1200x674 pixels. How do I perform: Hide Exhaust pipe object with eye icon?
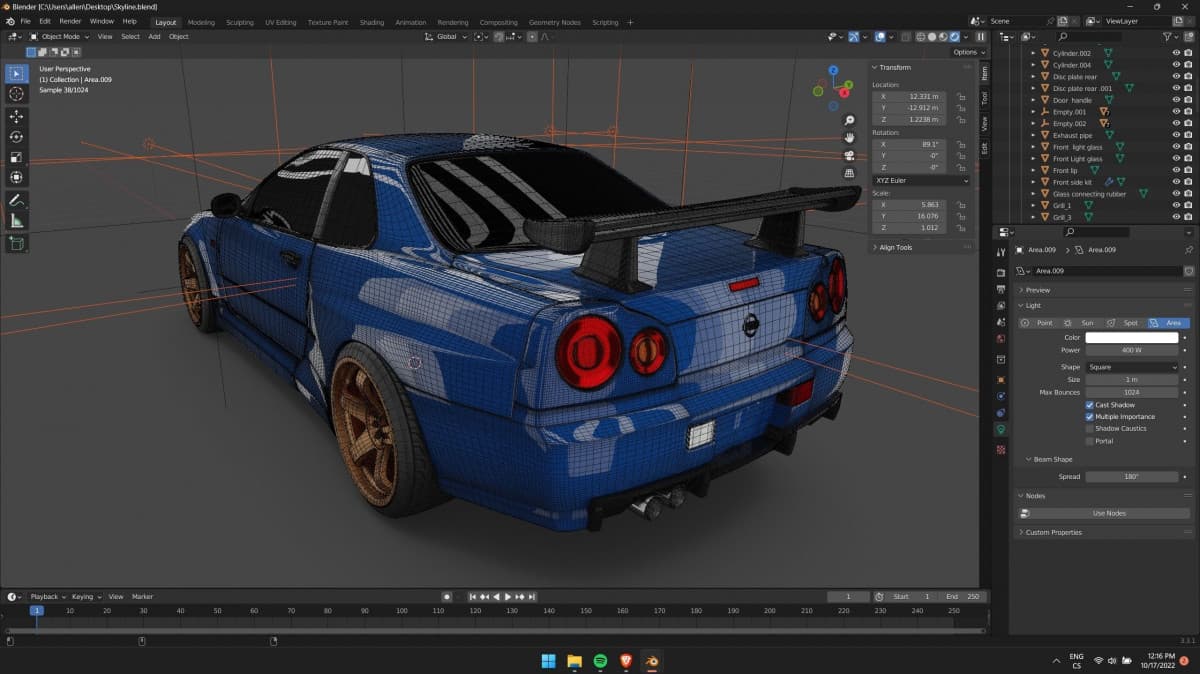tap(1176, 135)
